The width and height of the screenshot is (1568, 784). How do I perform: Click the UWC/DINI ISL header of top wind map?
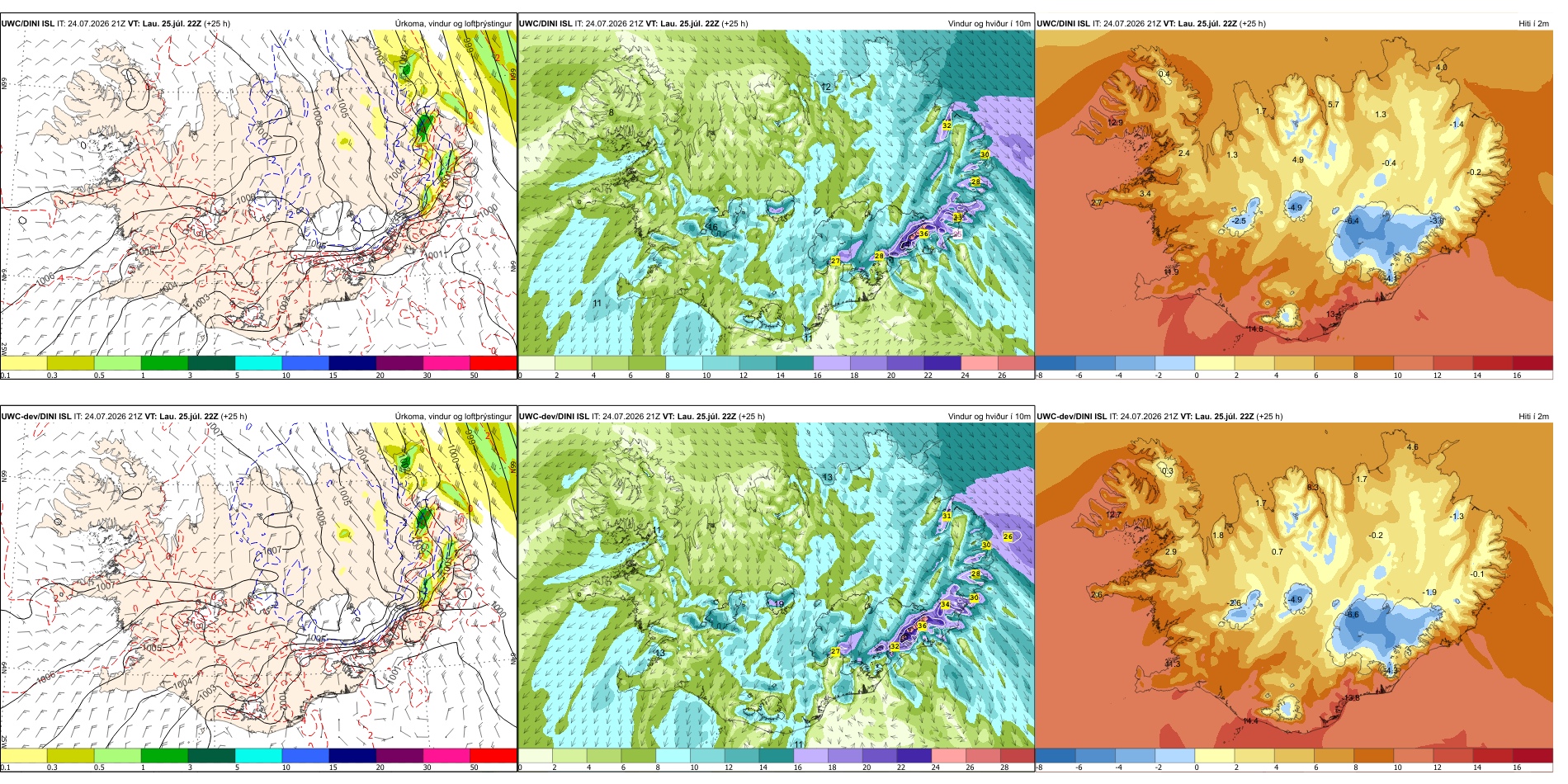545,24
